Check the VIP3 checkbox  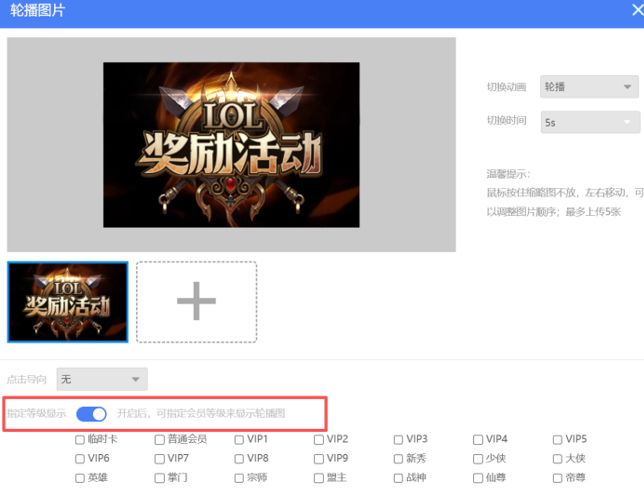pyautogui.click(x=398, y=440)
